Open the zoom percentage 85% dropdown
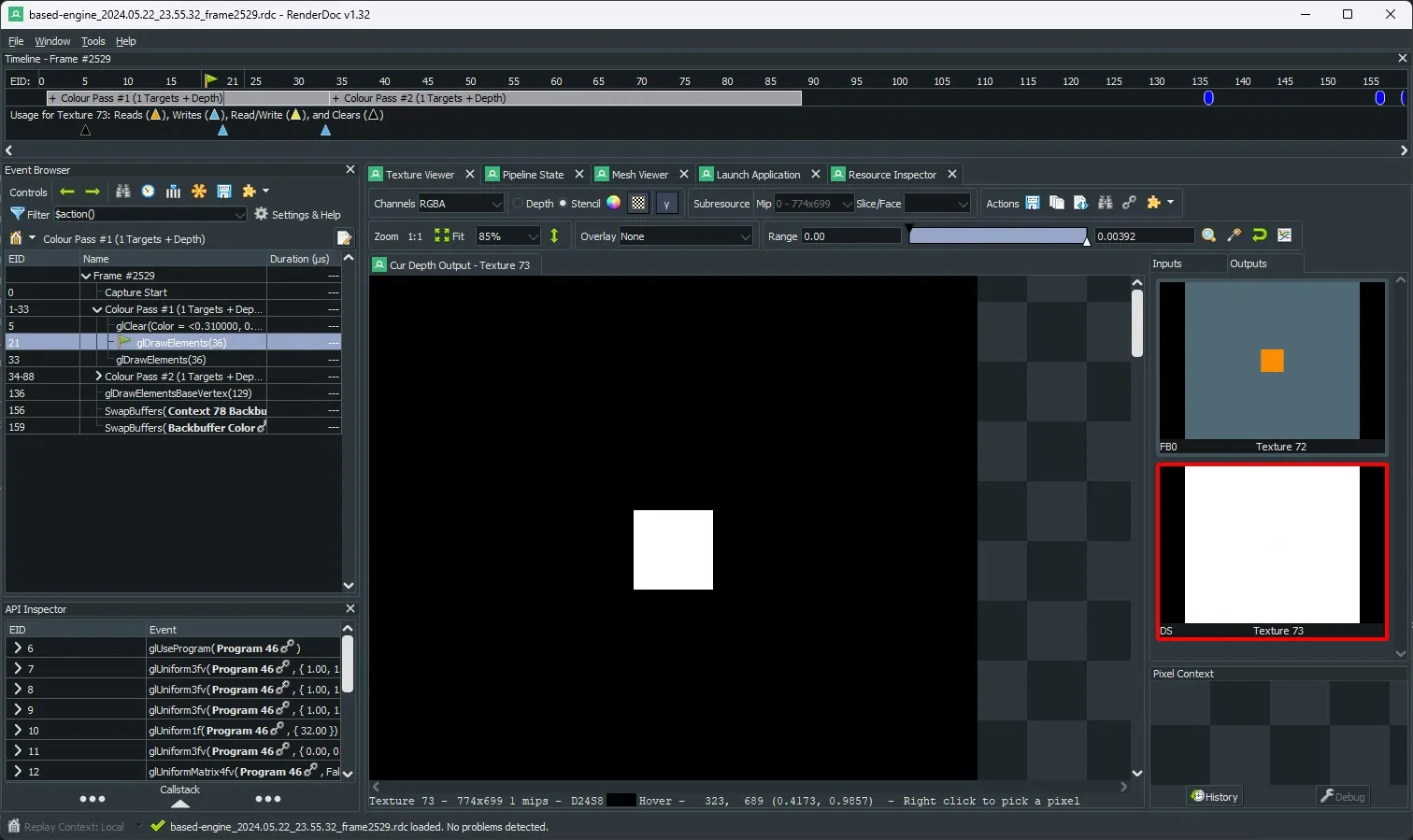The image size is (1413, 840). click(508, 236)
